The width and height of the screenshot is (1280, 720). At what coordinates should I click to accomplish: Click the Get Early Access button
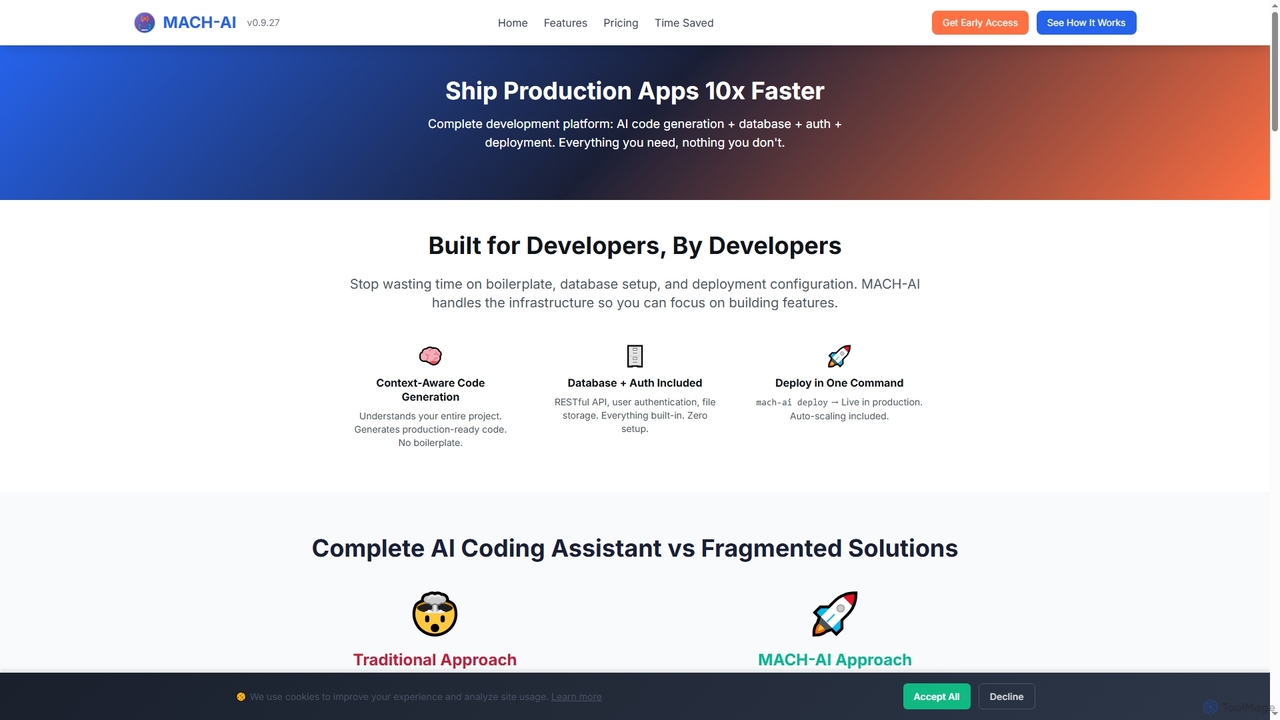(x=980, y=23)
